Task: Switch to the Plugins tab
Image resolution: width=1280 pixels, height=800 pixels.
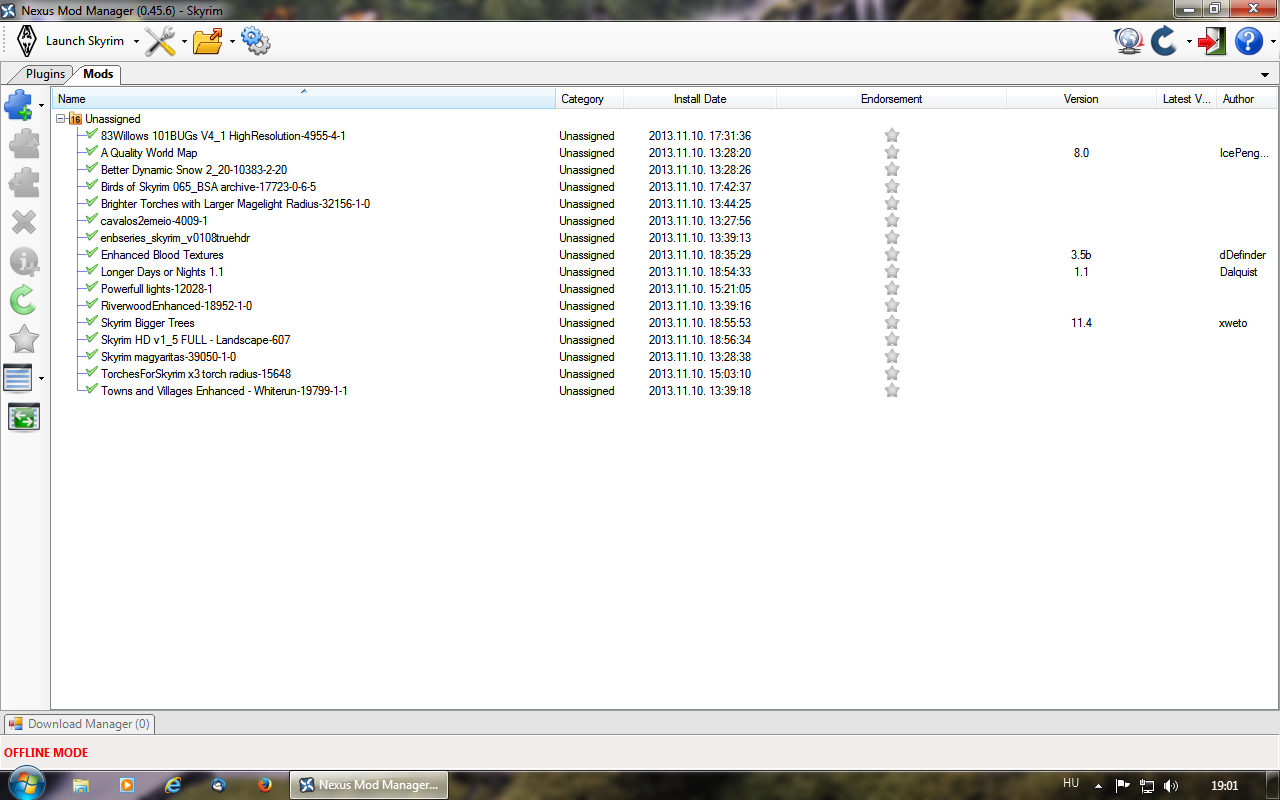Action: point(45,74)
